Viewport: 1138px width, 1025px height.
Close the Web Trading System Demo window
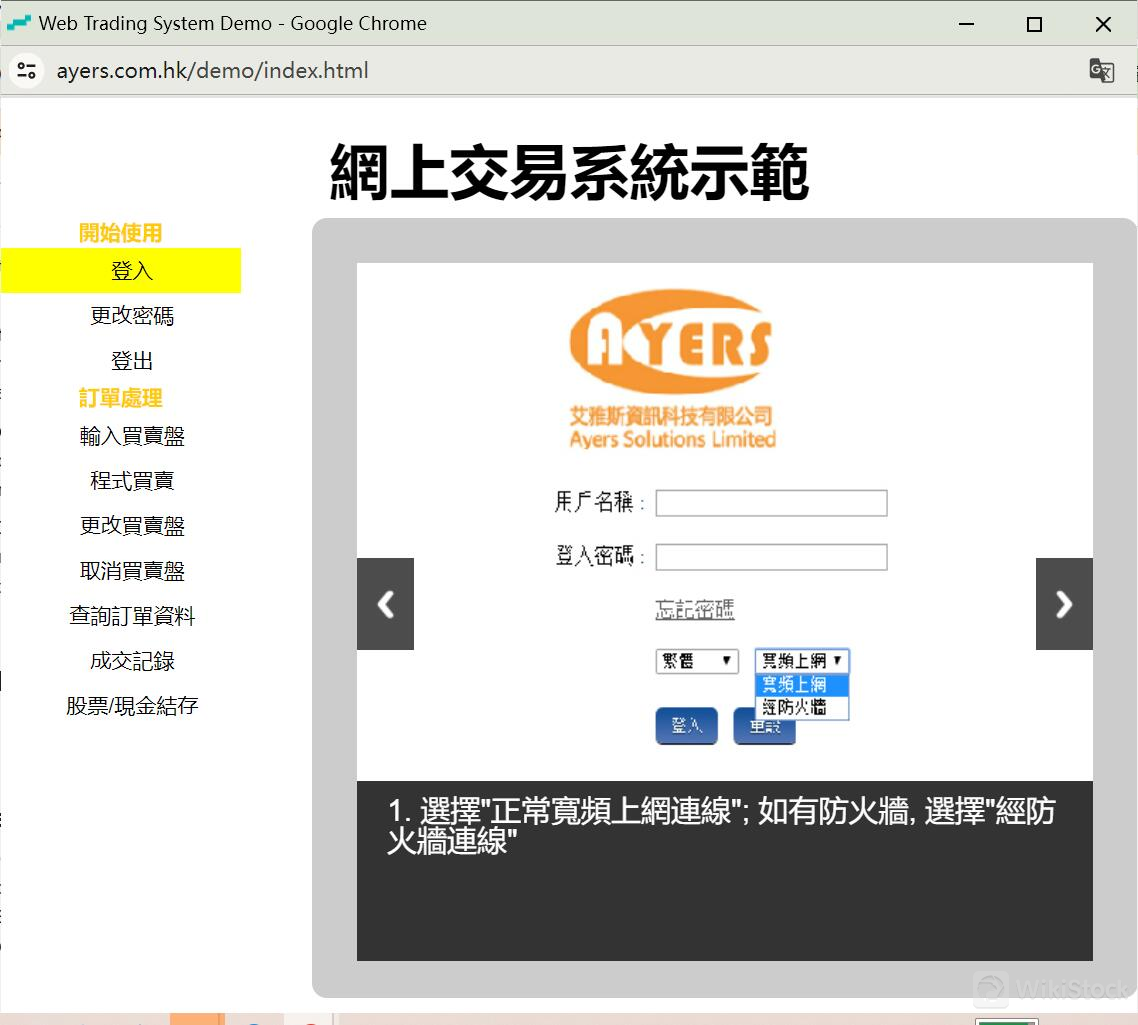(1103, 24)
